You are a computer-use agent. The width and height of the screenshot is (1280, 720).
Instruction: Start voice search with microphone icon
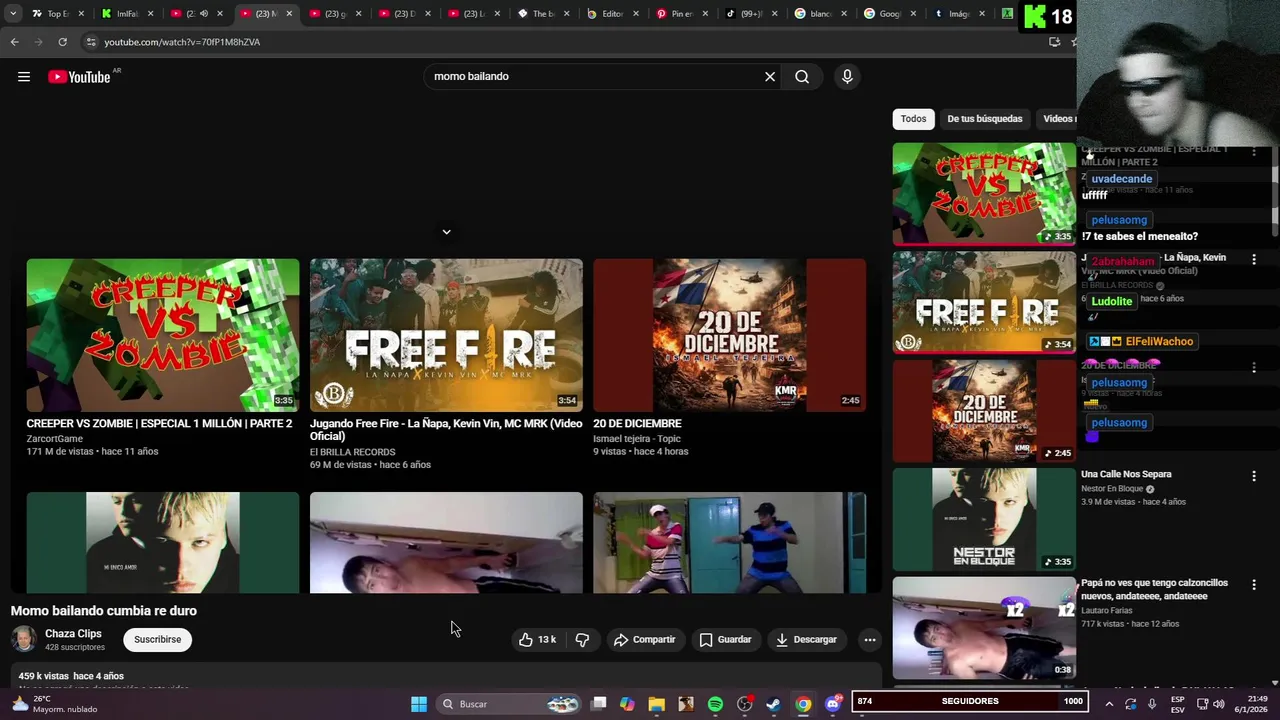coord(847,77)
